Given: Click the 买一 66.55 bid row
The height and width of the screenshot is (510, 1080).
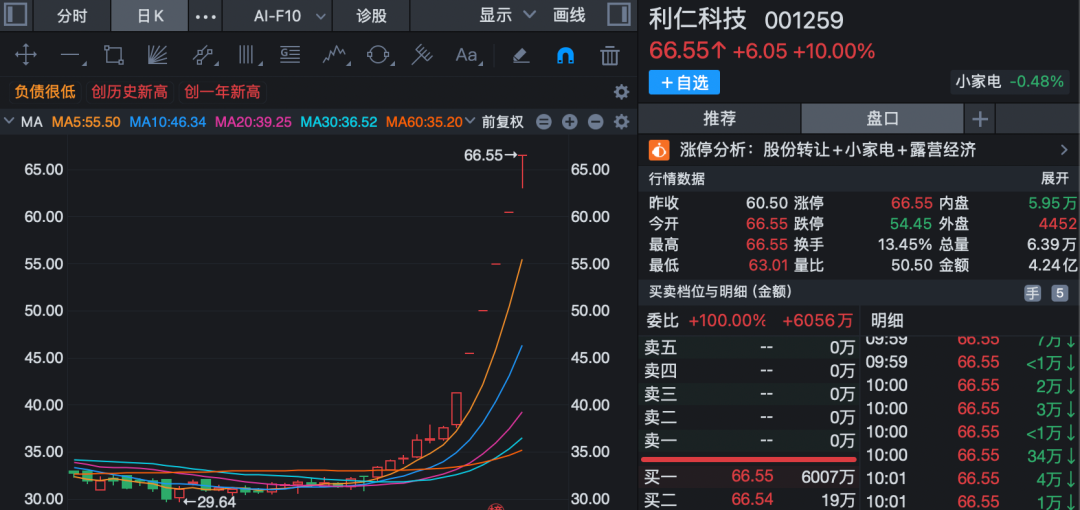Looking at the screenshot, I should point(749,477).
